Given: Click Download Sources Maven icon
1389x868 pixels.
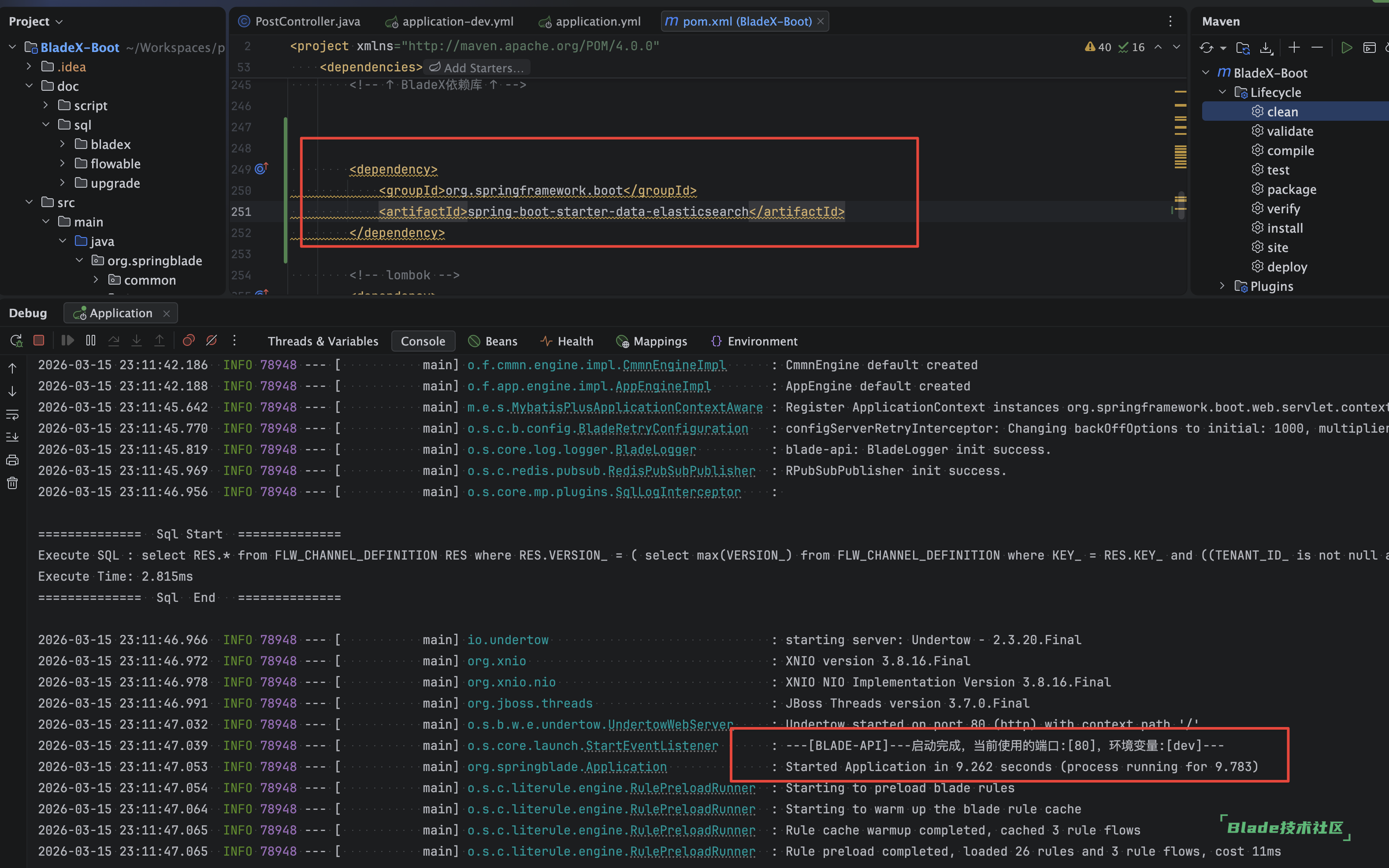Looking at the screenshot, I should tap(1266, 48).
